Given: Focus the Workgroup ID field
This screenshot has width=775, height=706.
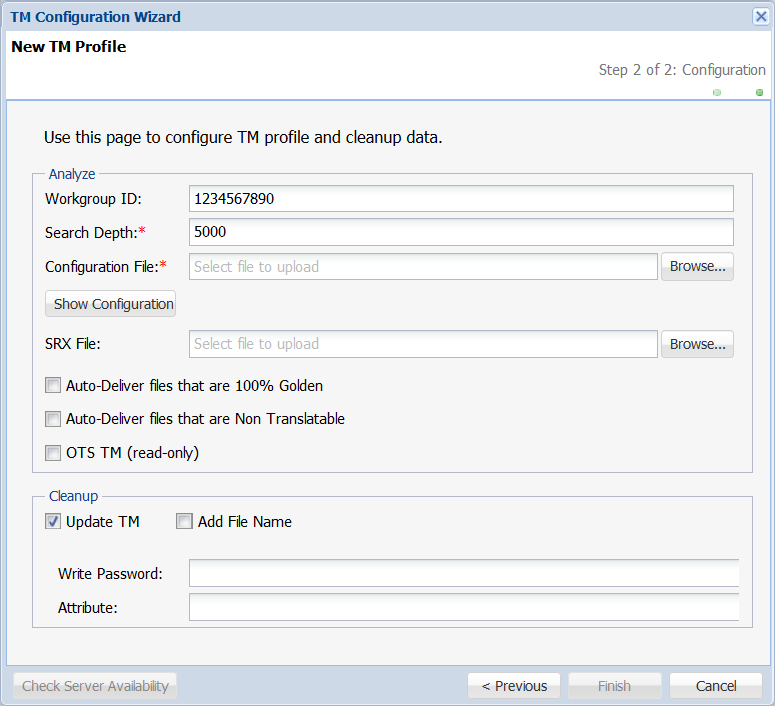Looking at the screenshot, I should (461, 199).
